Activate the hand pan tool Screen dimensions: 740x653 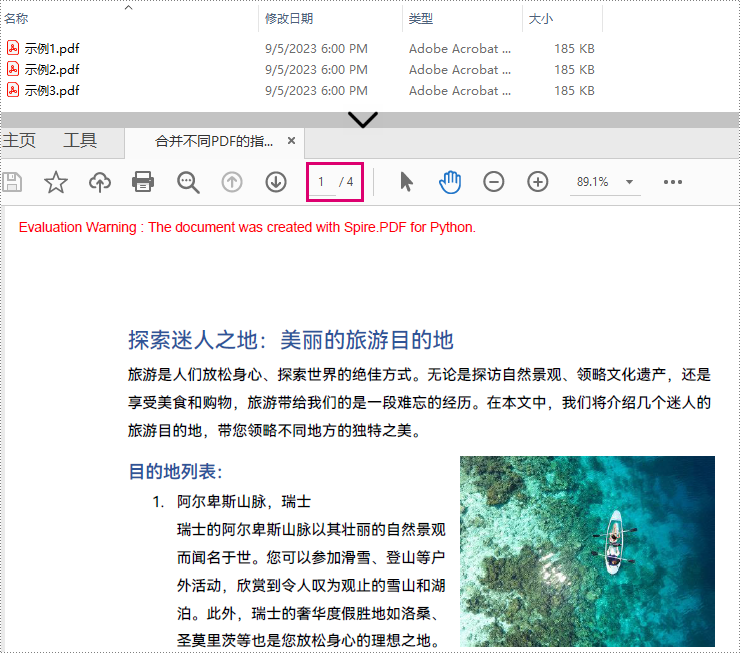tap(450, 182)
